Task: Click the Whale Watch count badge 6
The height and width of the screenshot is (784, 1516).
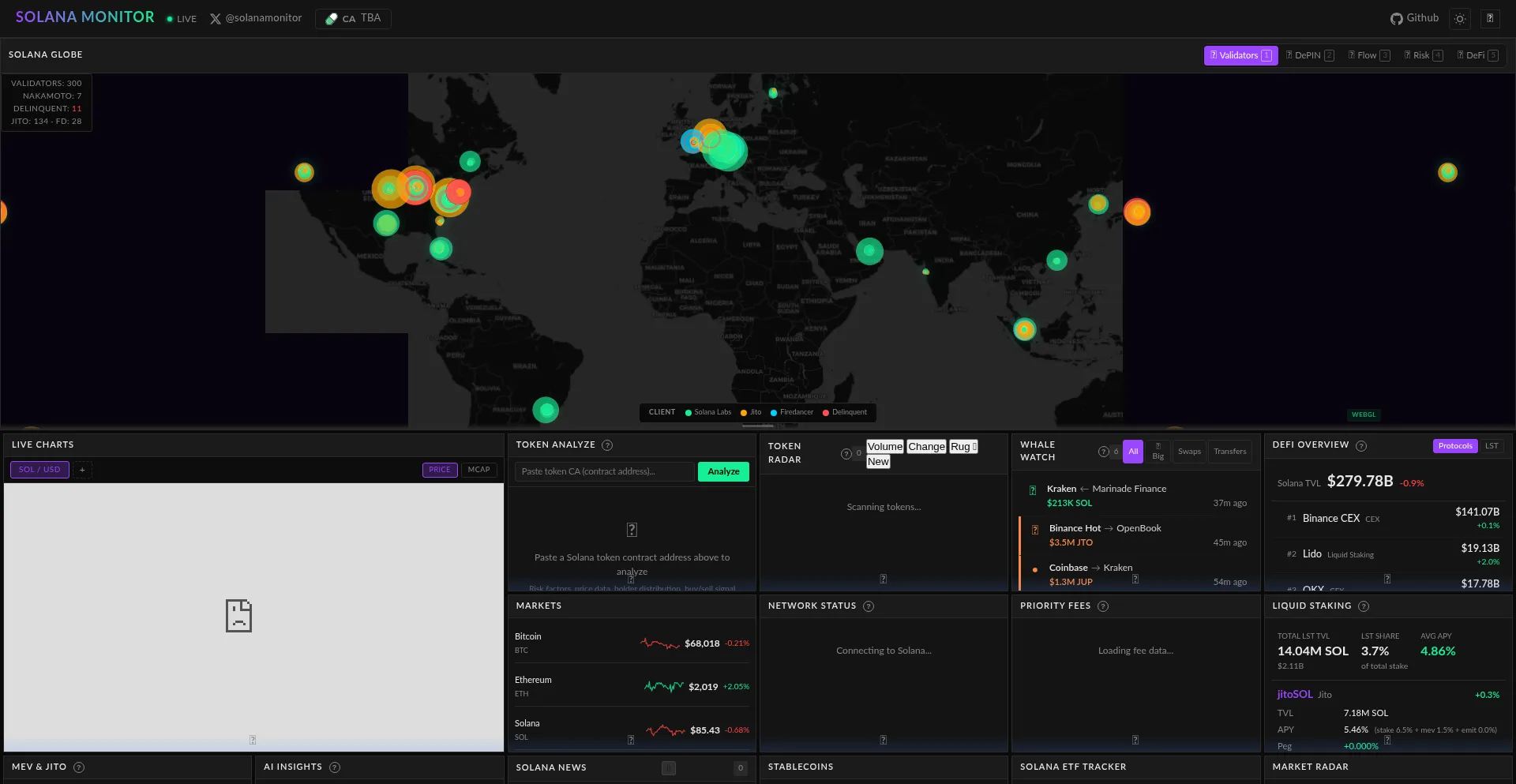Action: (x=1116, y=452)
